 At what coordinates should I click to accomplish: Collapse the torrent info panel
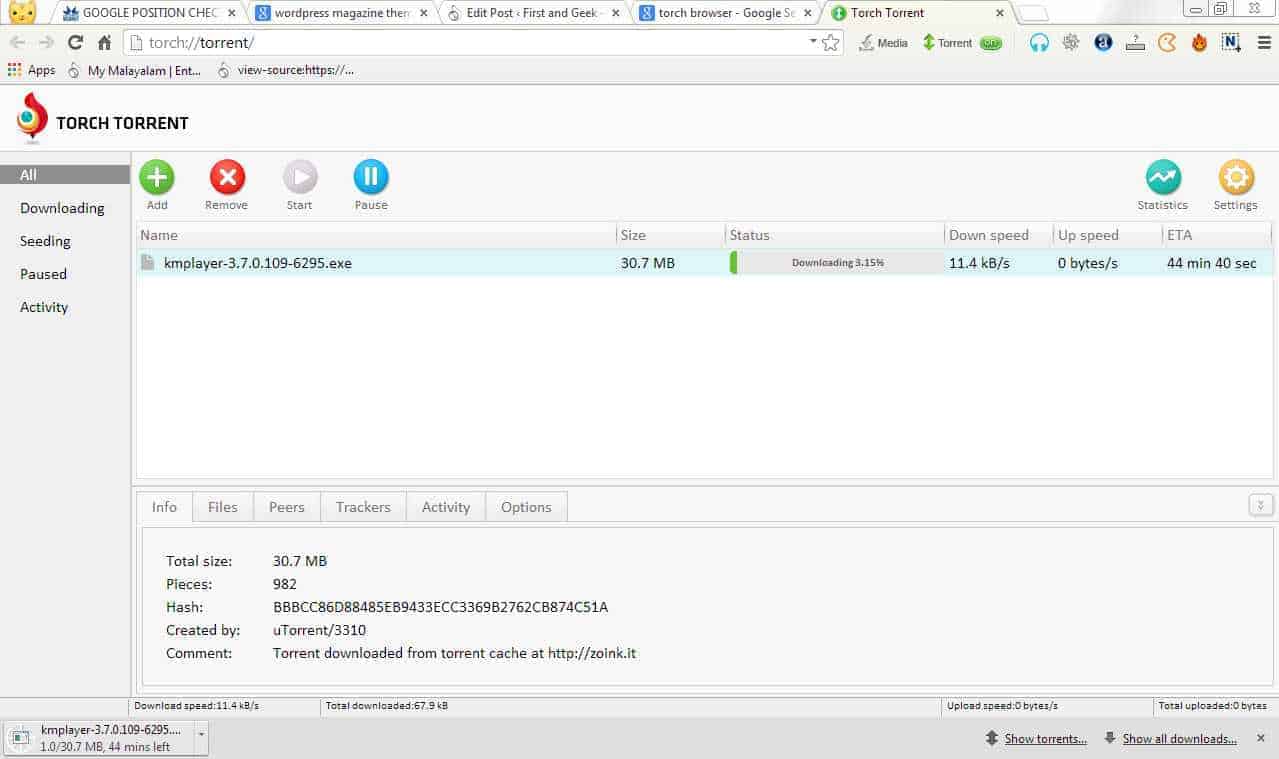click(1260, 505)
